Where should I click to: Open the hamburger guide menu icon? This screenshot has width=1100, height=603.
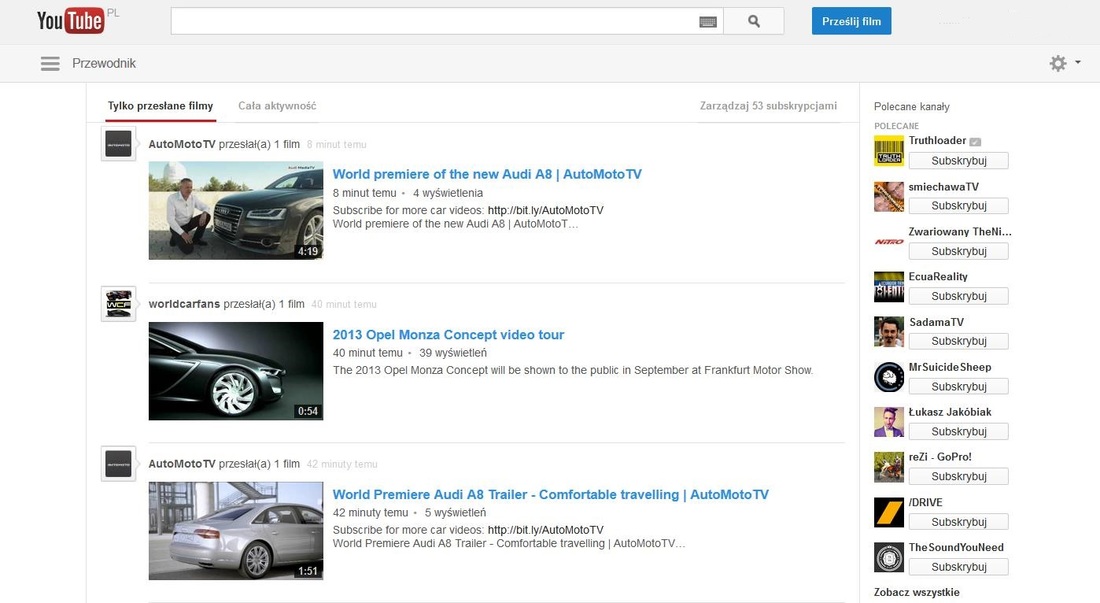tap(50, 64)
